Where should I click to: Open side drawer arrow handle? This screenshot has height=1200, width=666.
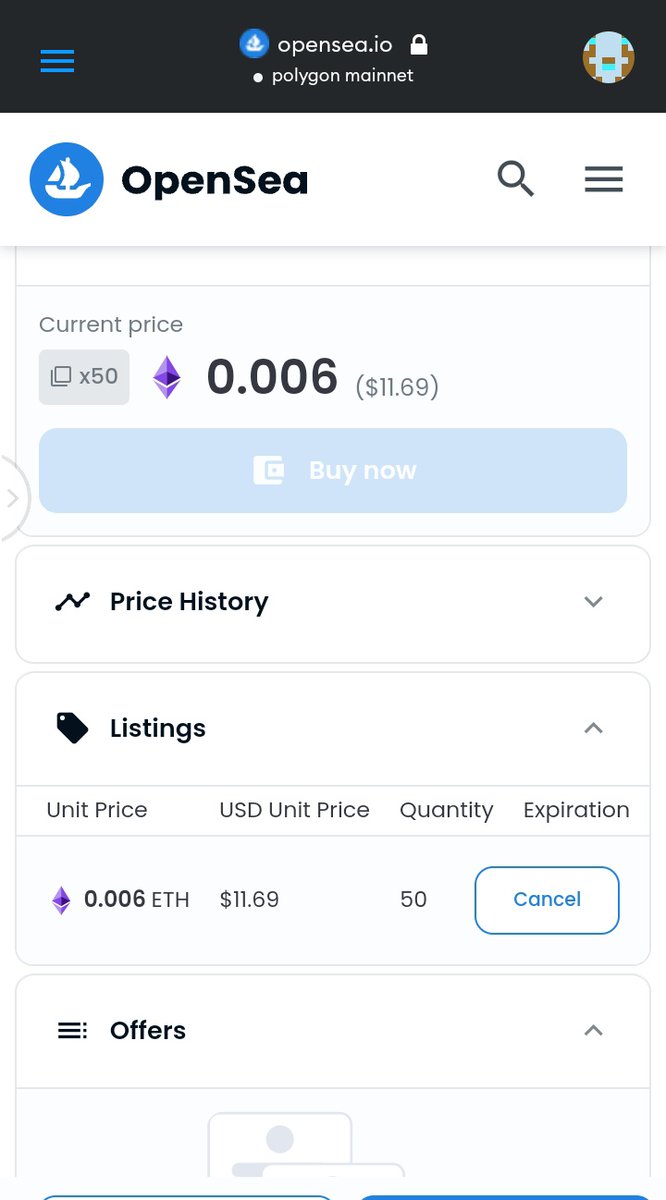(x=12, y=498)
